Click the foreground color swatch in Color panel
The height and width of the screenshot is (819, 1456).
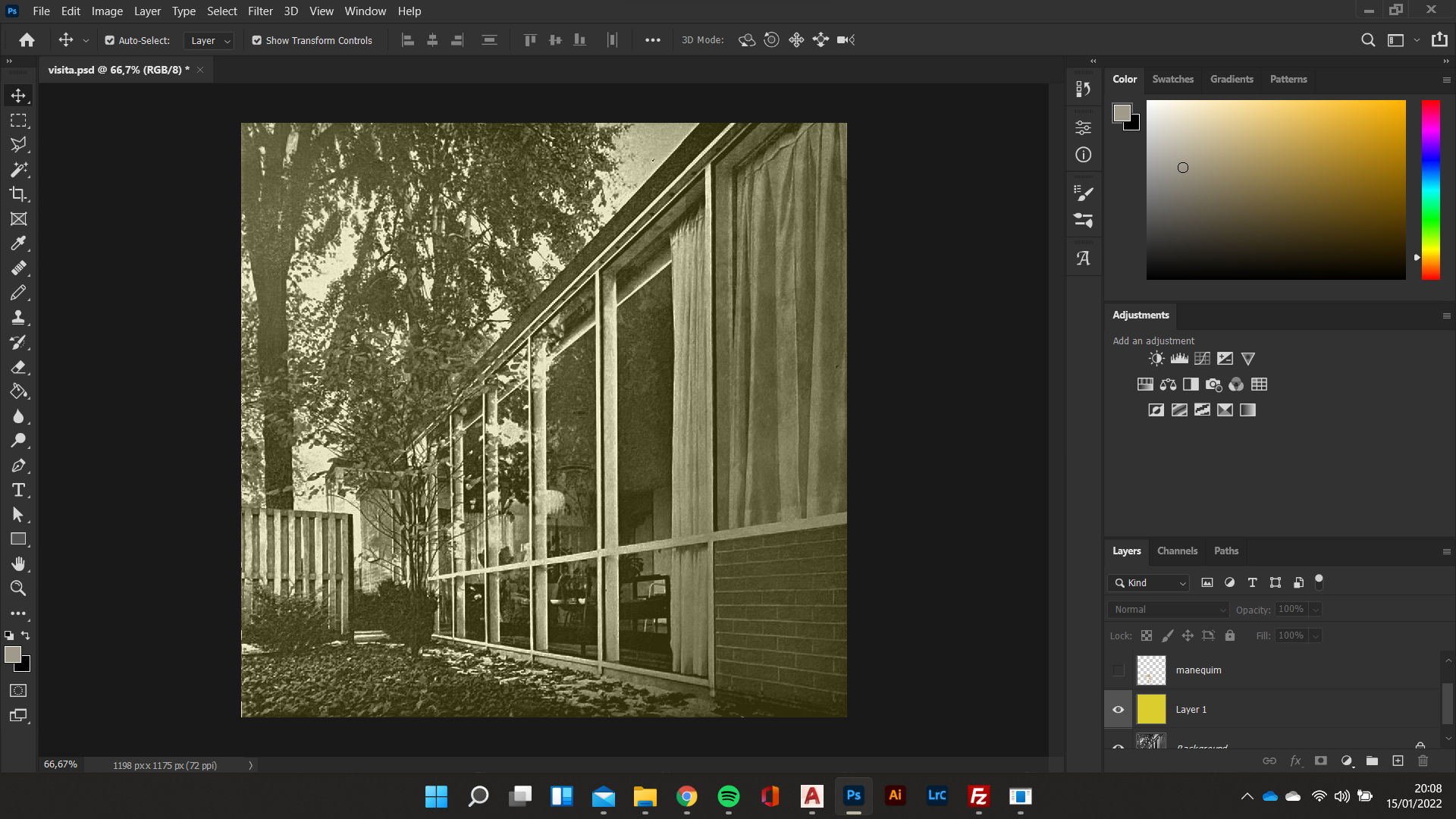coord(1122,113)
